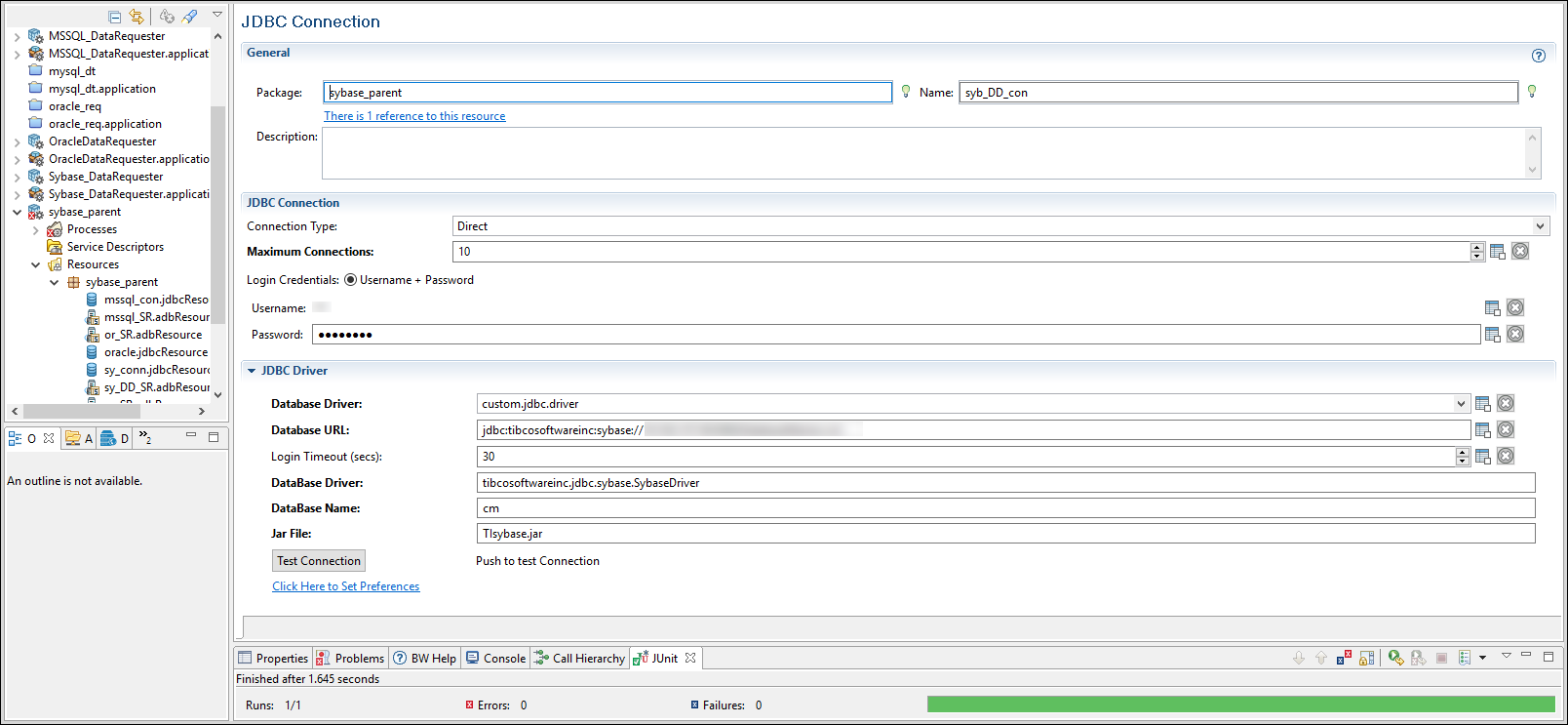Decrease the Login Timeout spinner value
Screen dimensions: 1568x725
(1462, 461)
